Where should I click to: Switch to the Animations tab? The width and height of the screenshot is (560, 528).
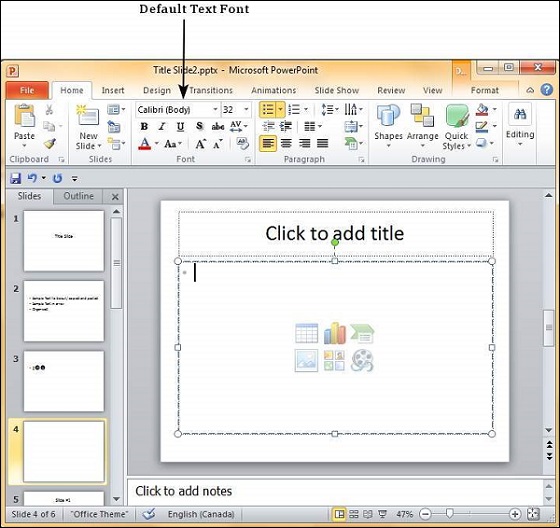[x=274, y=90]
